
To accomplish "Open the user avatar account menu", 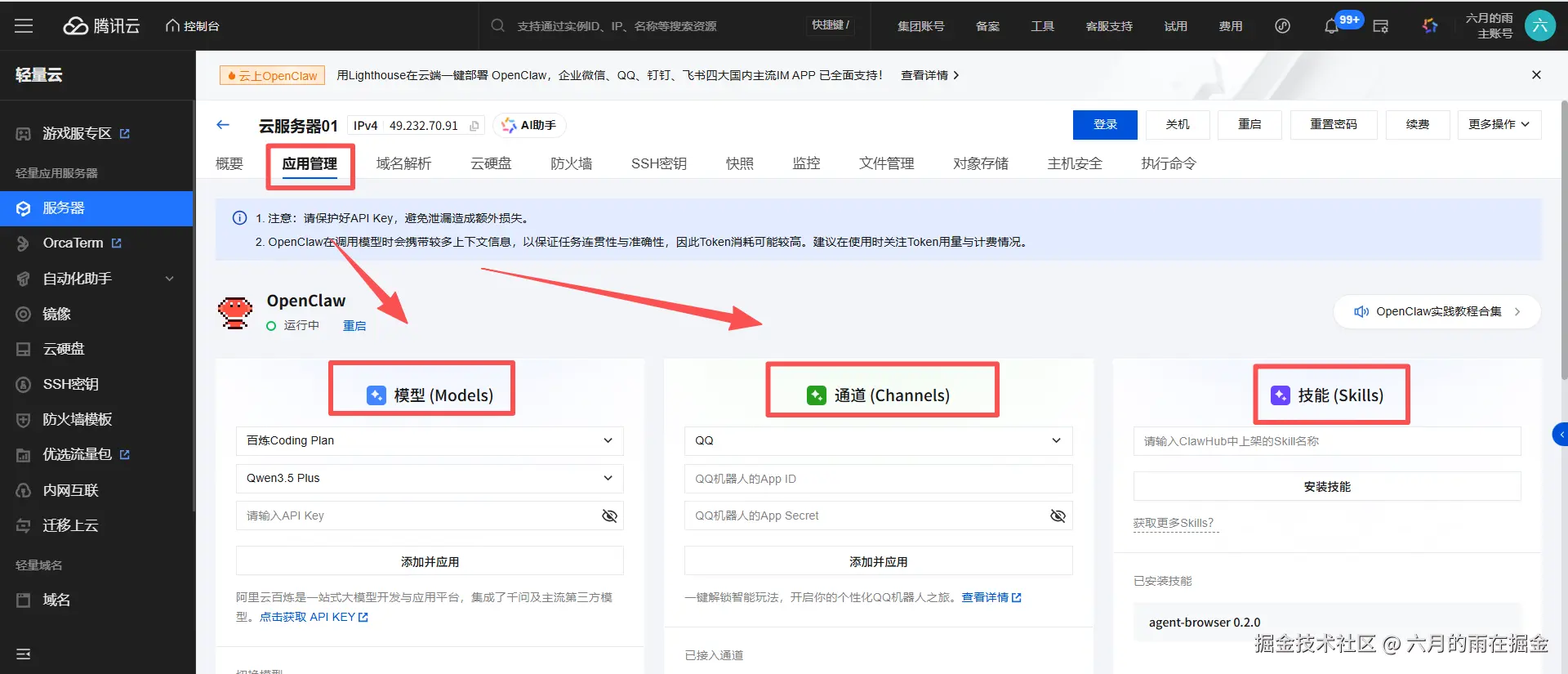I will 1540,26.
